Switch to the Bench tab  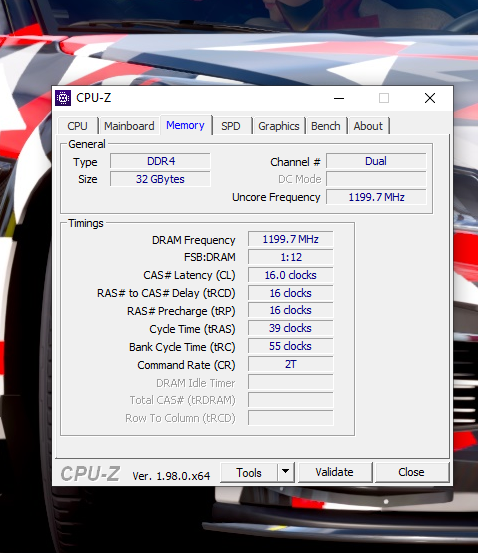(326, 126)
